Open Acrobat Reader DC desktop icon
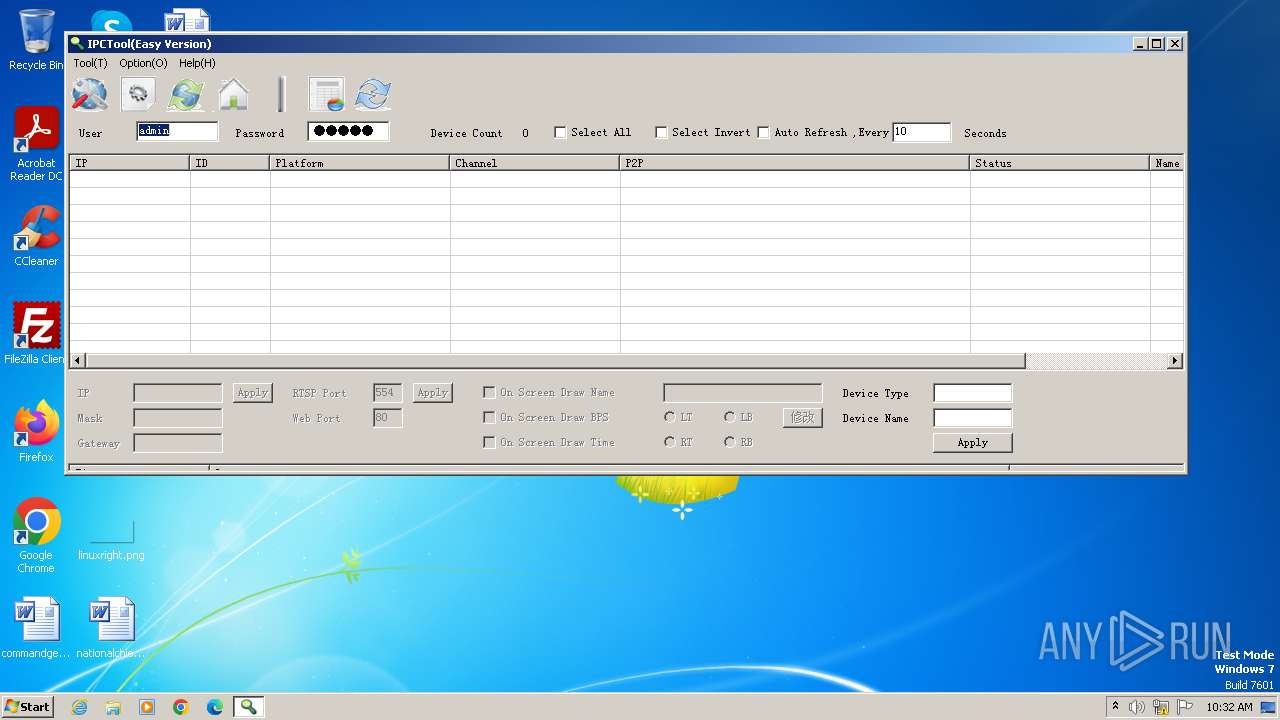Screen dimensions: 1280x720 tap(36, 144)
